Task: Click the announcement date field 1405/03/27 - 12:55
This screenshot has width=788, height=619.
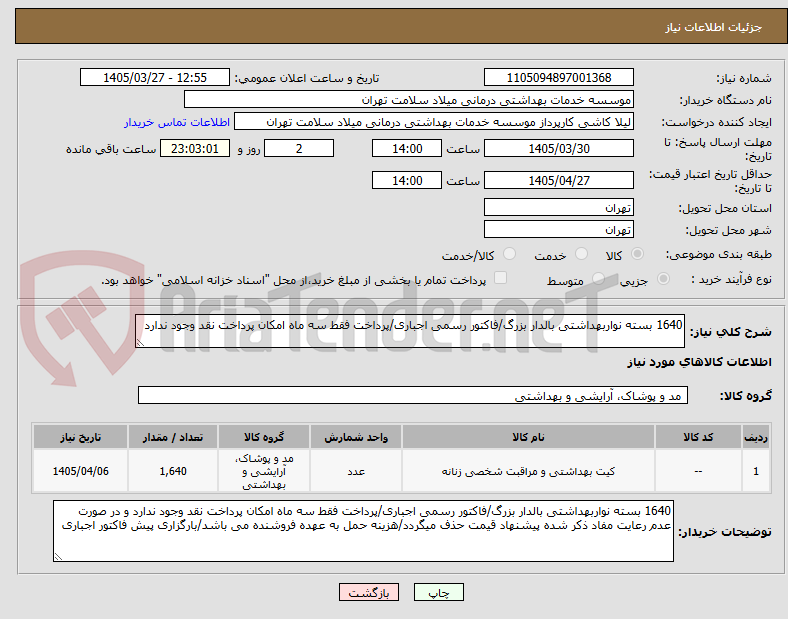Action: click(155, 77)
